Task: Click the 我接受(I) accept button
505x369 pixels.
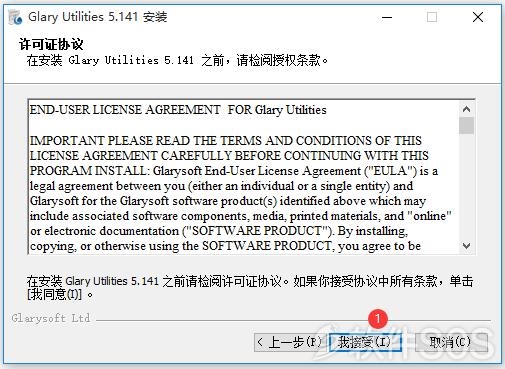Action: [x=365, y=342]
